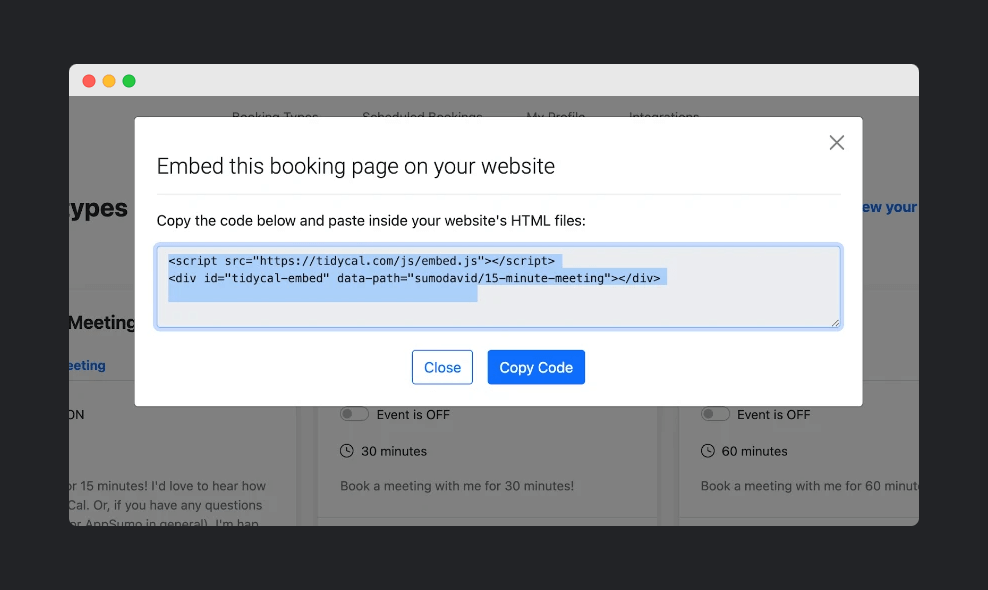This screenshot has height=590, width=988.
Task: Click the clock icon beside 30 minutes
Action: pos(347,451)
